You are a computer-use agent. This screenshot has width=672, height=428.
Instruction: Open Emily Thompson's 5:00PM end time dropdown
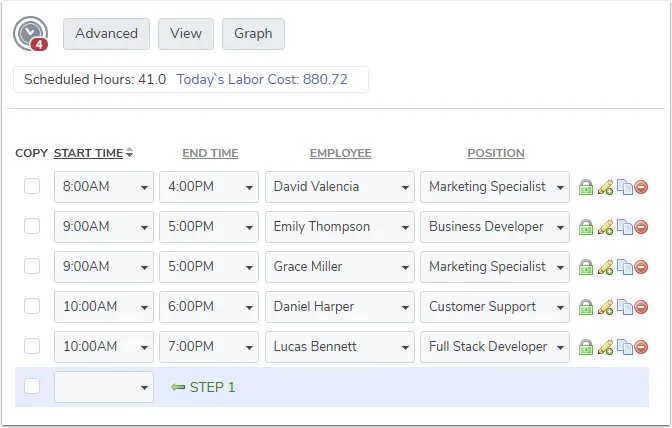pyautogui.click(x=209, y=227)
